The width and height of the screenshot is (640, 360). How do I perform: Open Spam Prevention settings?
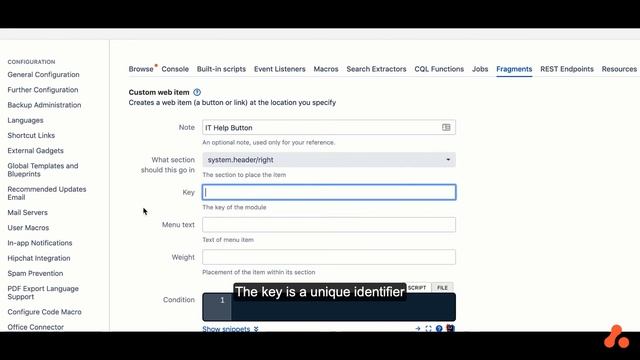point(35,273)
